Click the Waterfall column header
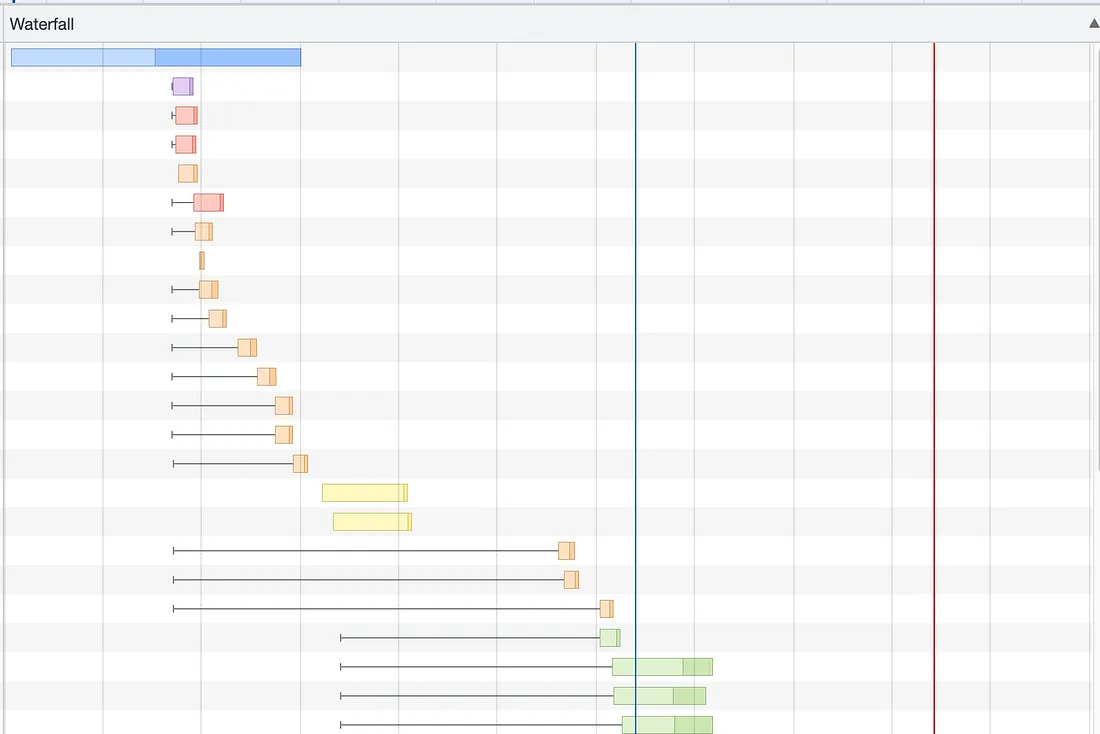 click(x=42, y=24)
